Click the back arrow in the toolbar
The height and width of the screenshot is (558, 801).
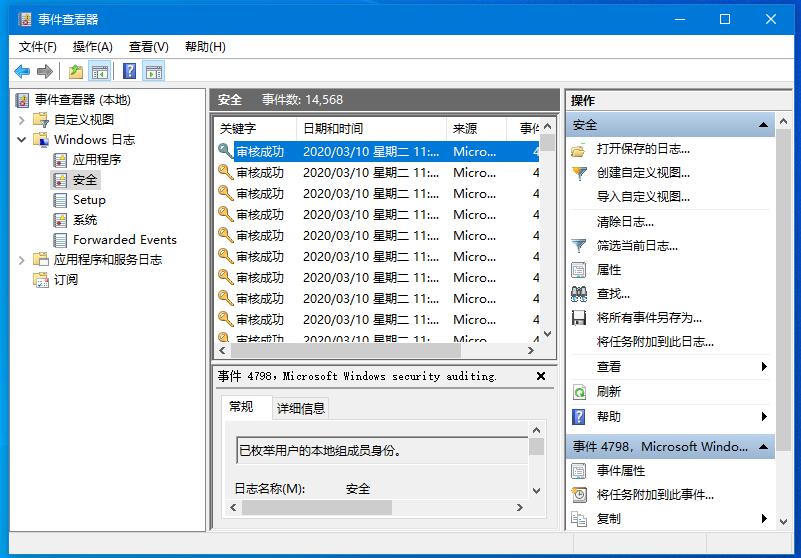21,71
